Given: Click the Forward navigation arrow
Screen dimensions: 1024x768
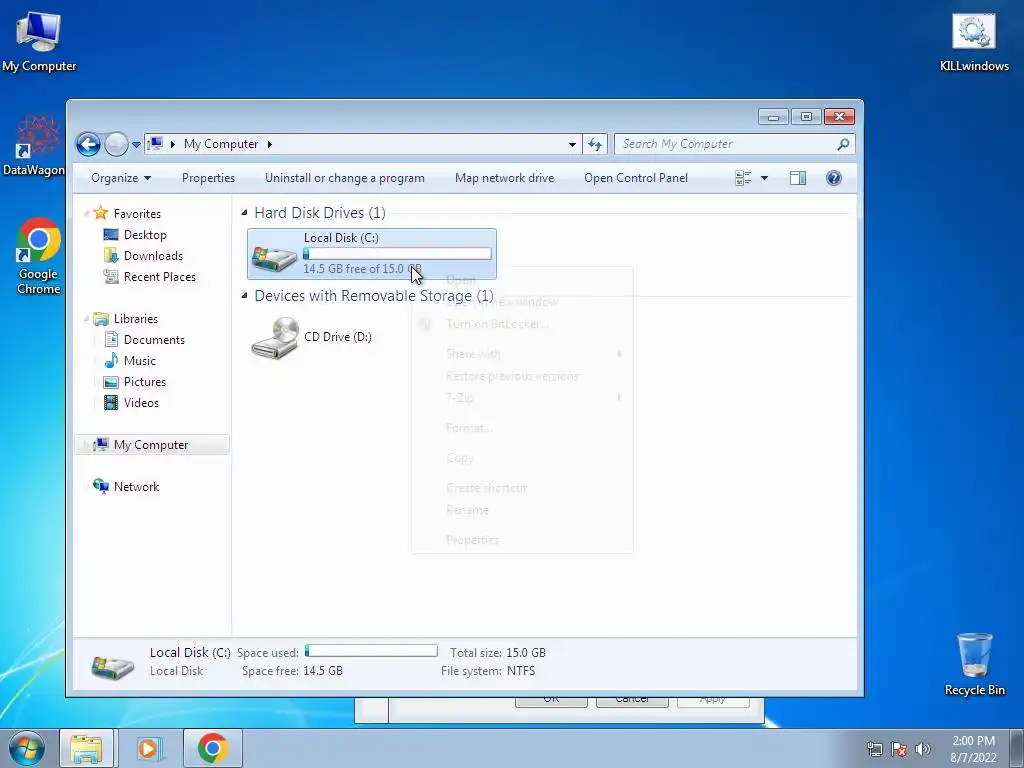Looking at the screenshot, I should pyautogui.click(x=116, y=144).
